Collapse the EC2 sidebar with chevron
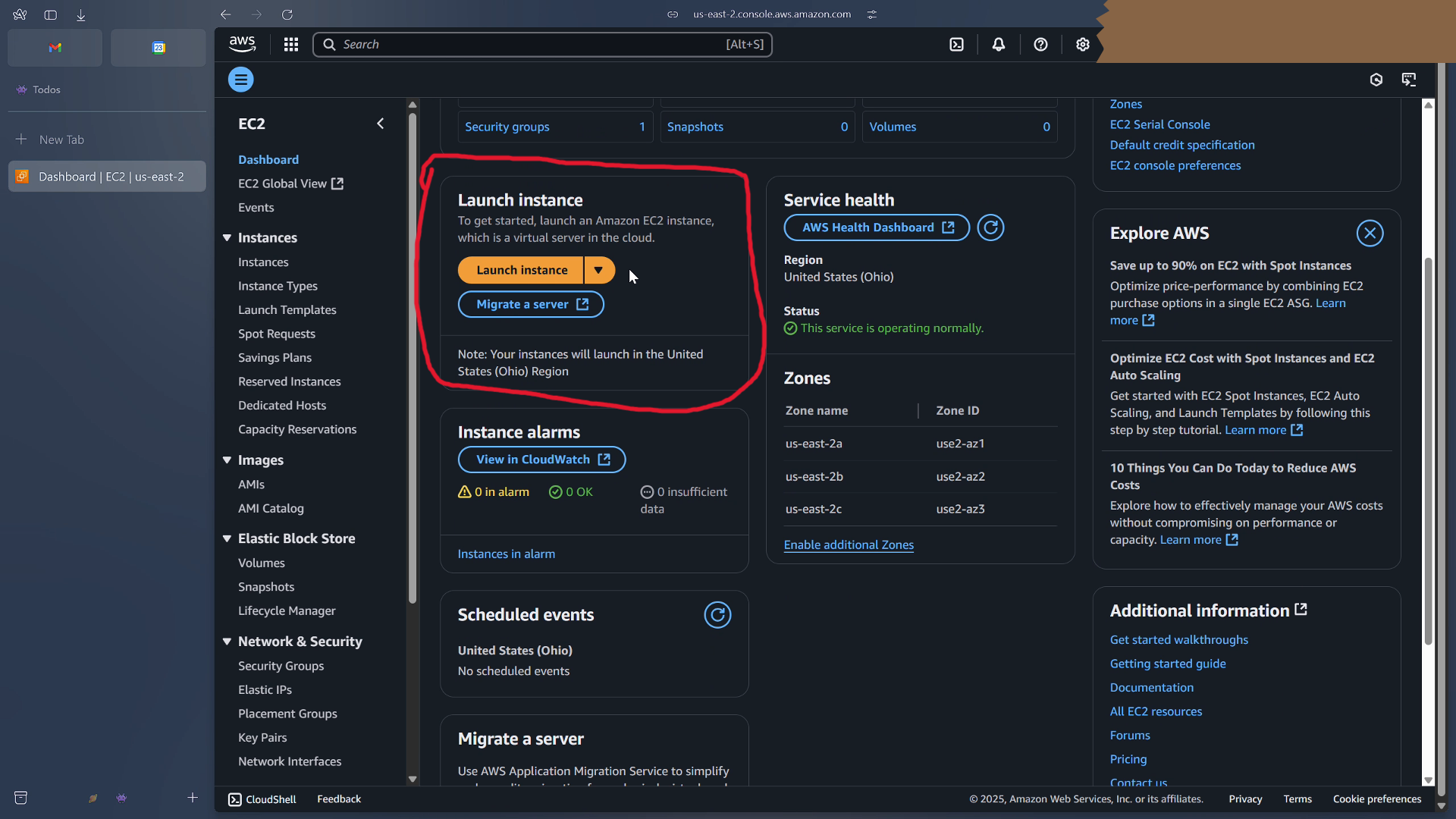The image size is (1456, 819). (x=381, y=124)
